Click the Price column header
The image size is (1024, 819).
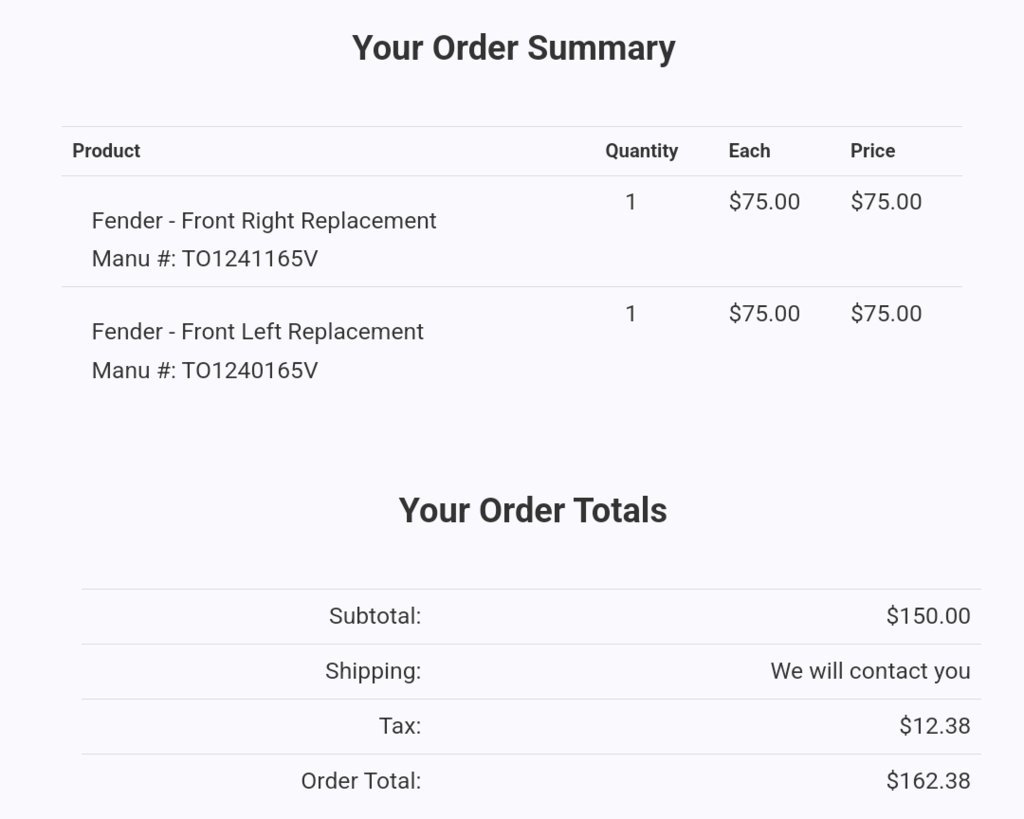click(872, 151)
